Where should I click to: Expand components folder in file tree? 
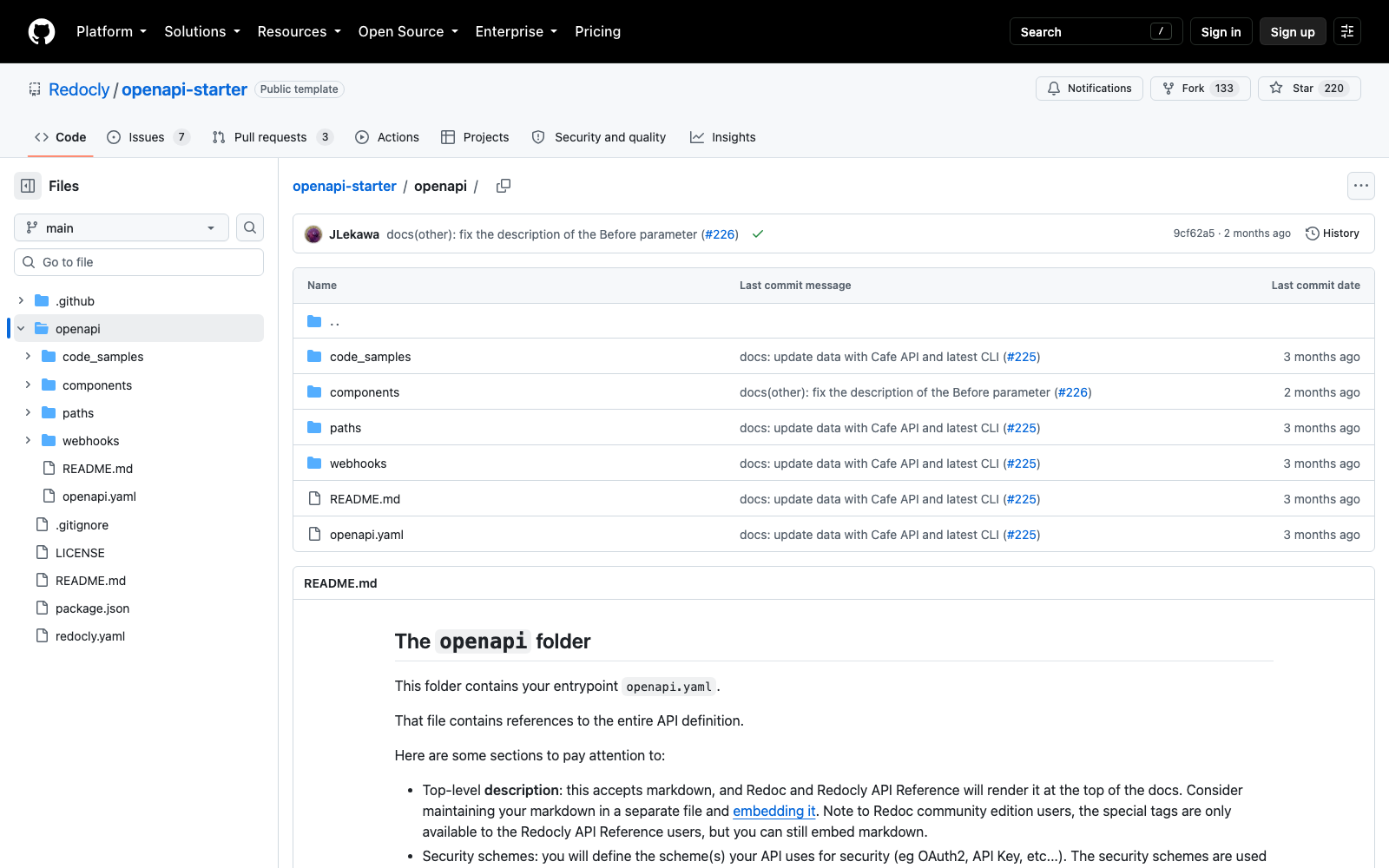click(28, 385)
